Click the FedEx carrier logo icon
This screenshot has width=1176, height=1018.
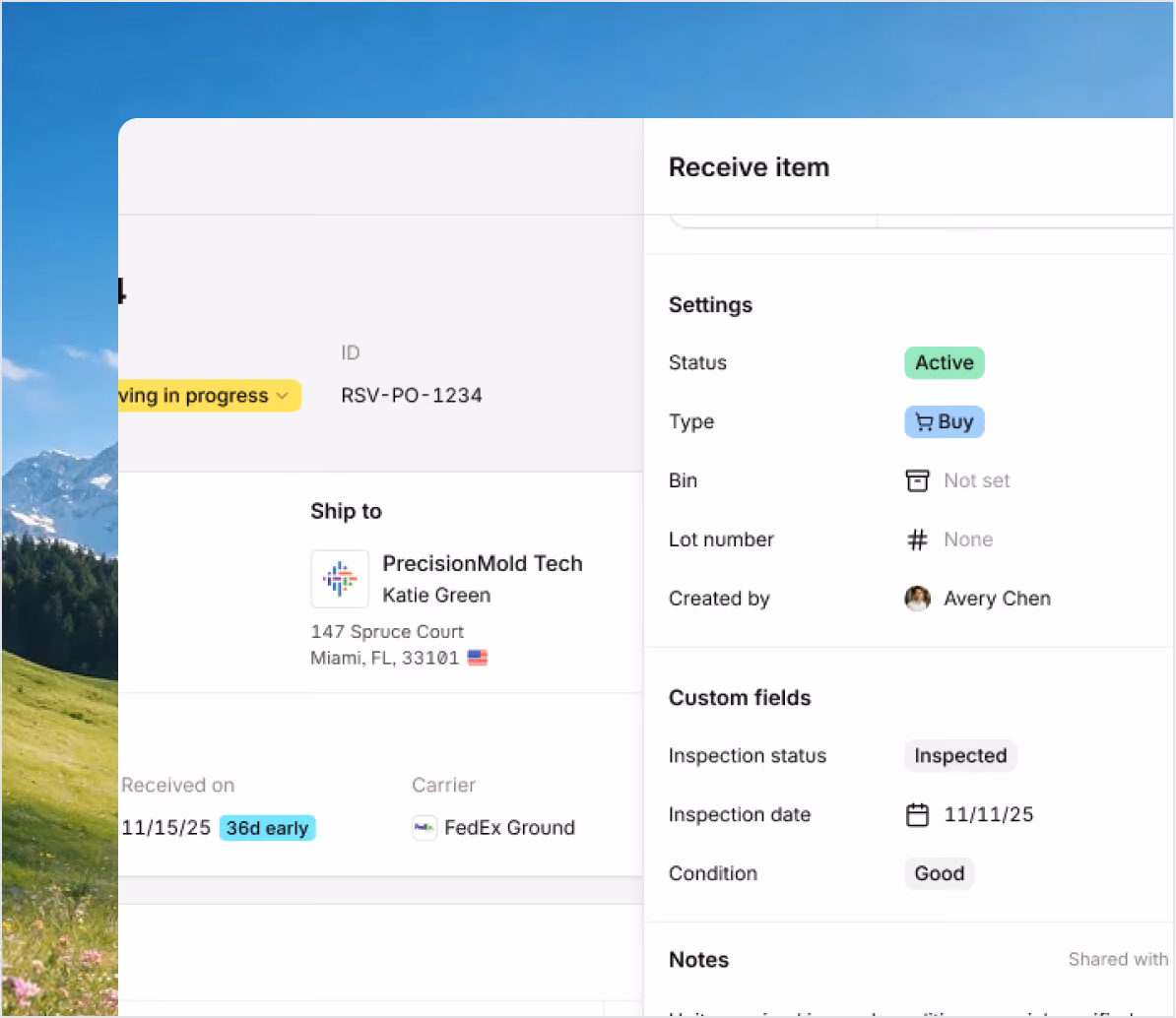(424, 828)
